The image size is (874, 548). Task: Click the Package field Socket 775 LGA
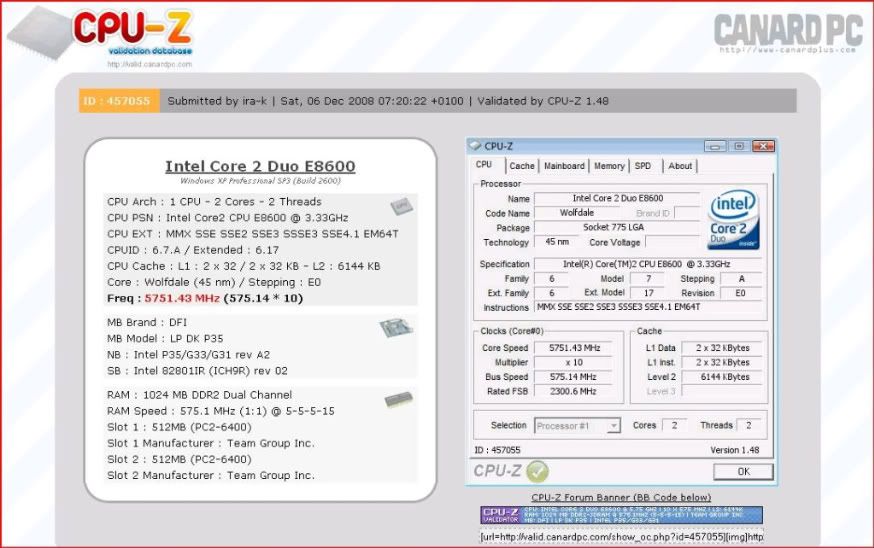pyautogui.click(x=618, y=227)
